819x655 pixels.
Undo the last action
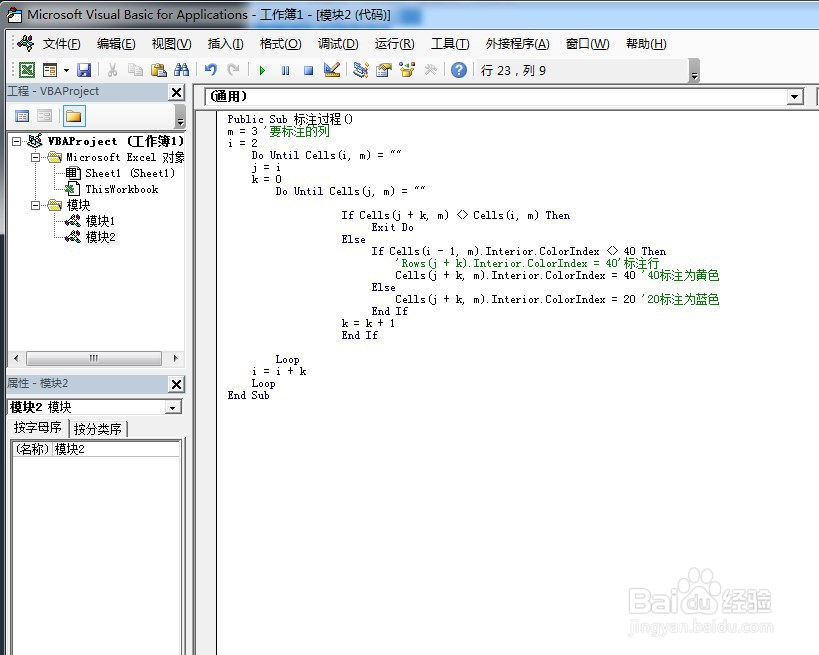210,70
